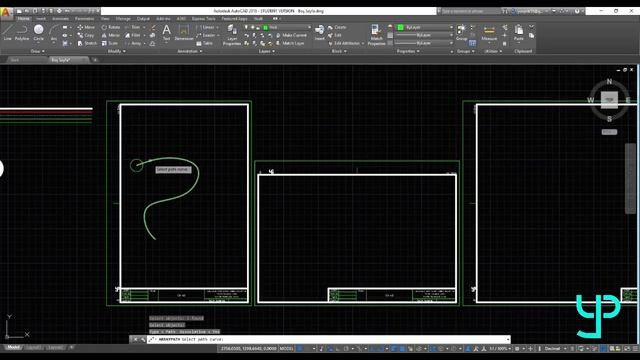The width and height of the screenshot is (640, 360).
Task: Click the Linear dimension tool
Action: point(206,27)
